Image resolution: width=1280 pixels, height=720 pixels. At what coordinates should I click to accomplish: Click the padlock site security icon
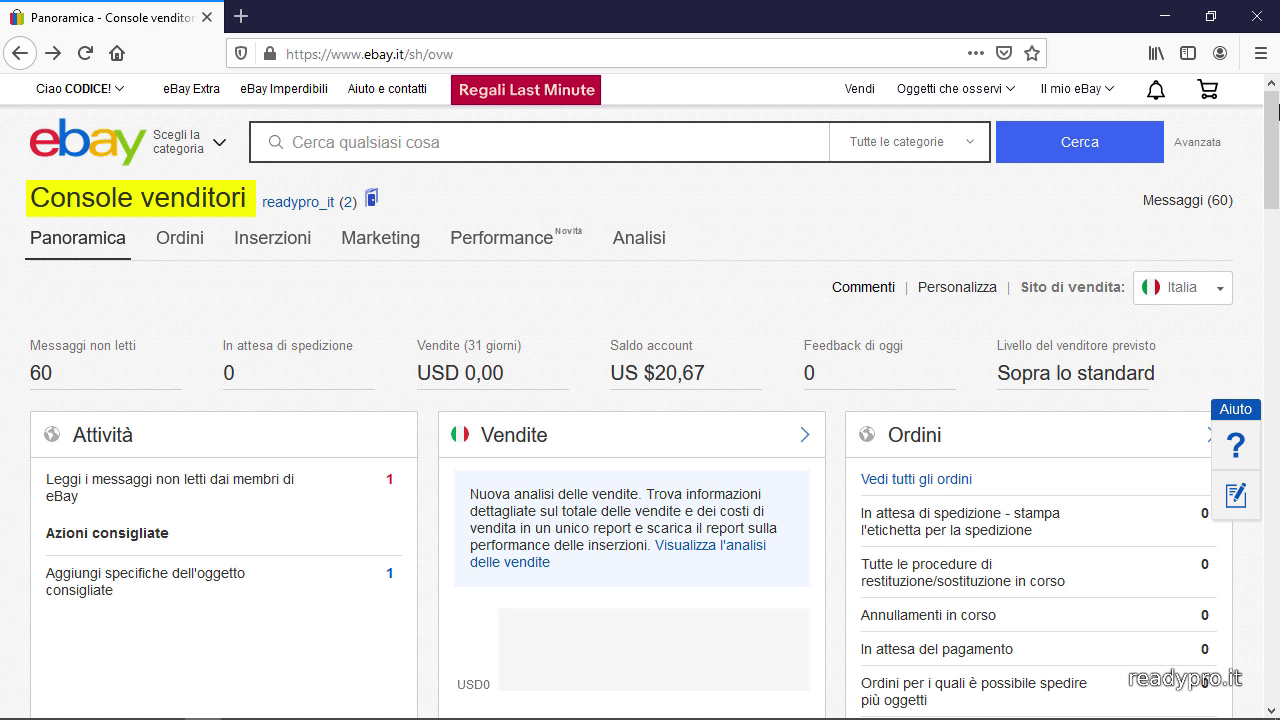pos(268,53)
